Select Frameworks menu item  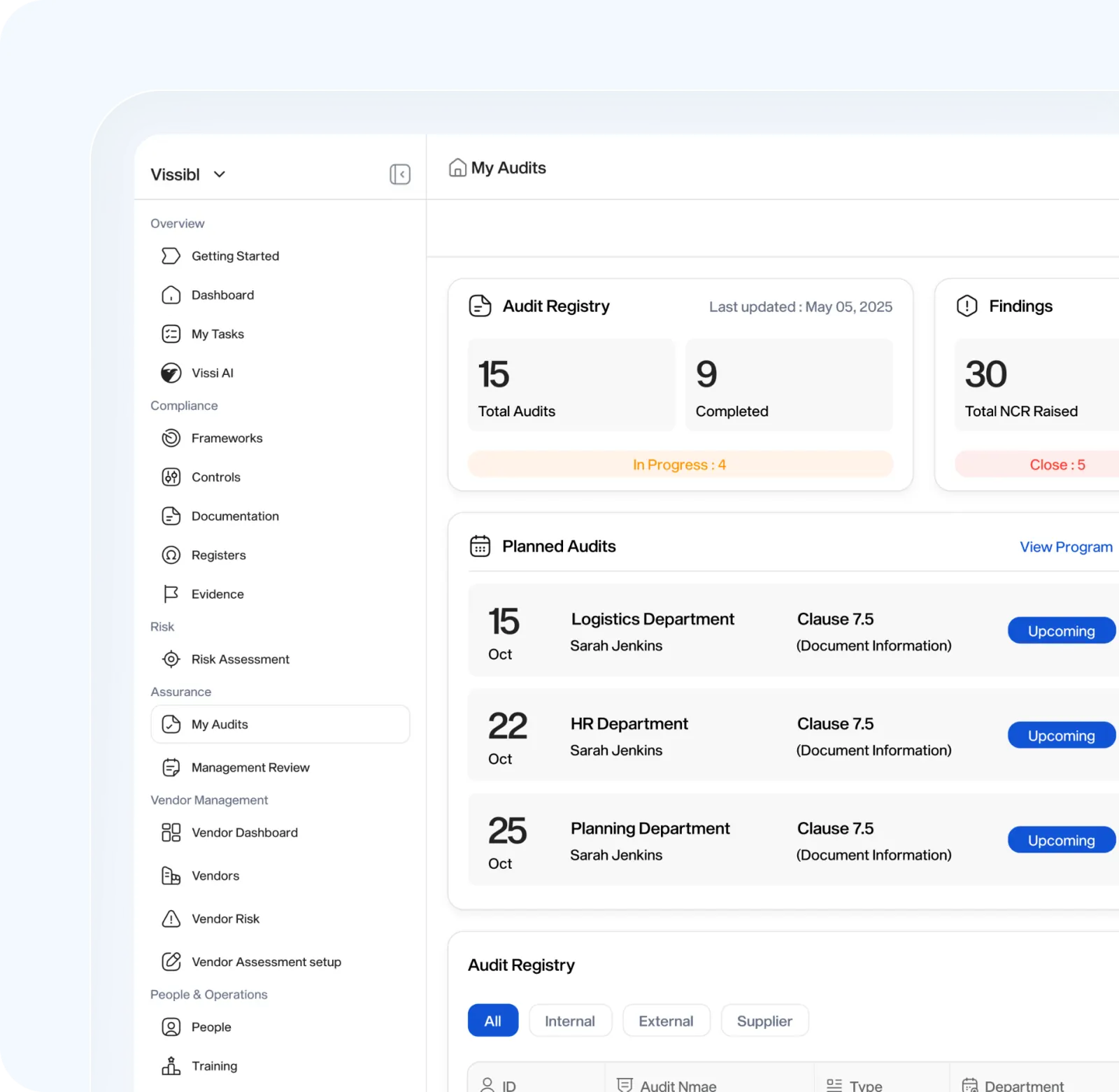tap(227, 438)
